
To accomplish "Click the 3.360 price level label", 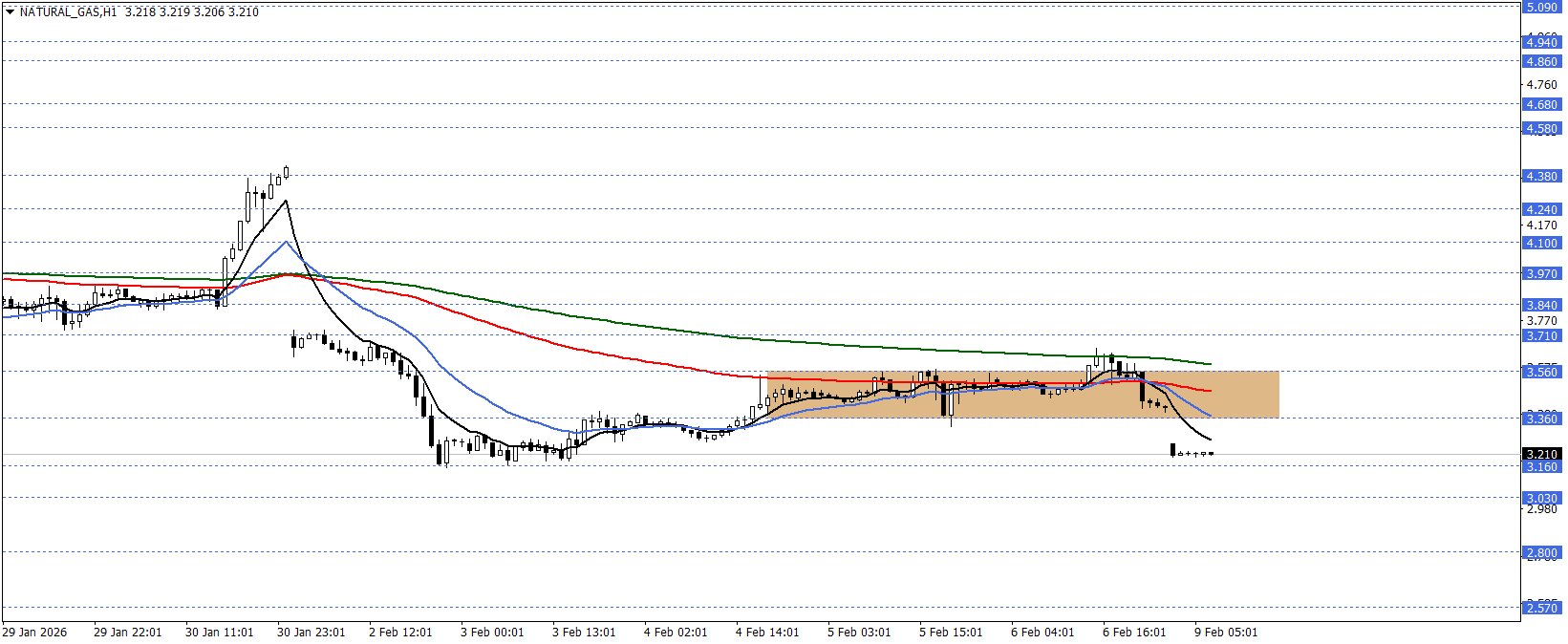I will coord(1541,419).
